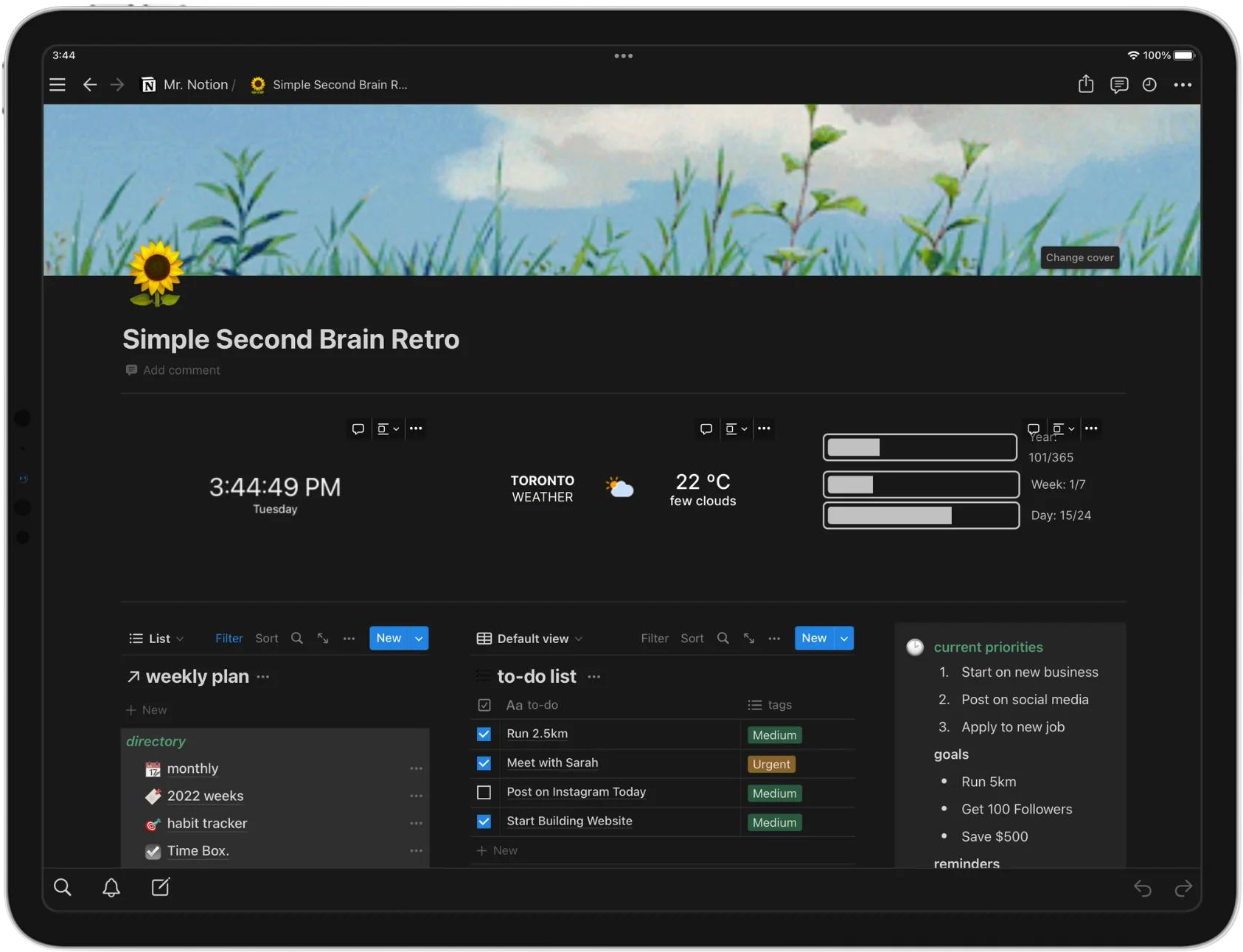Open the habit tracker page link

click(x=206, y=824)
